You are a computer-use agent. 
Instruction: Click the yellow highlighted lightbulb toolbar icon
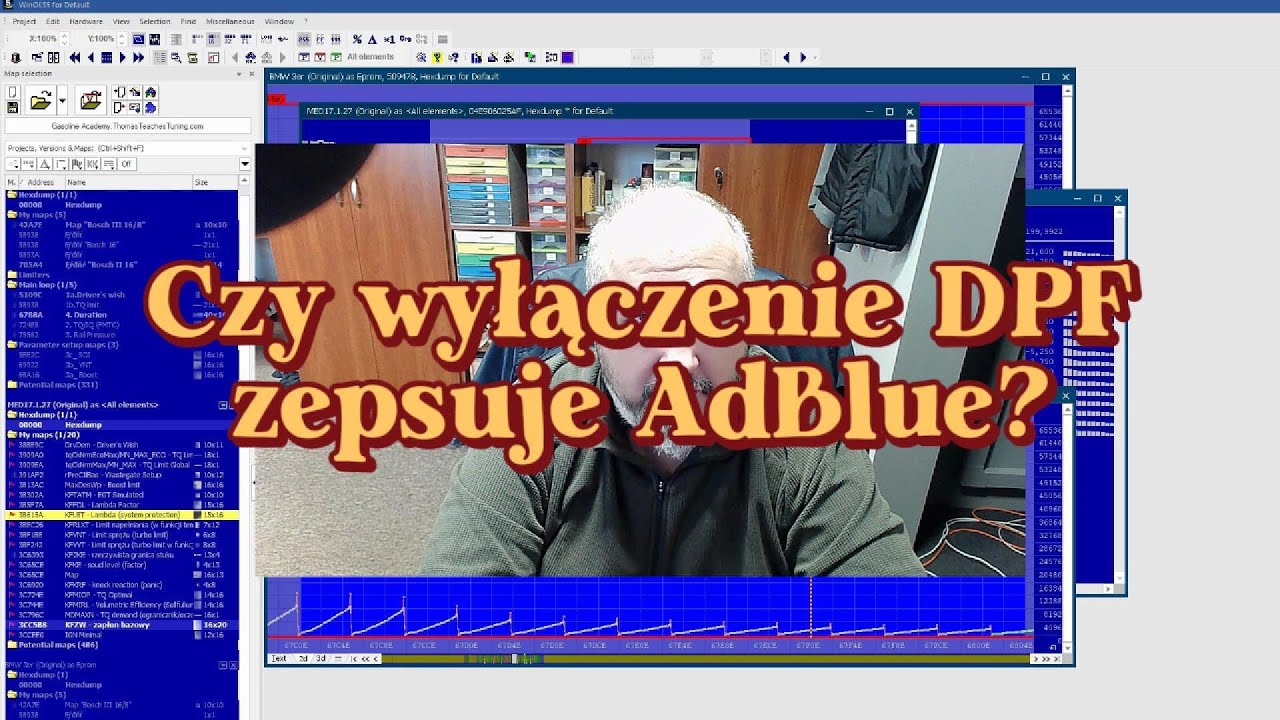[x=437, y=57]
